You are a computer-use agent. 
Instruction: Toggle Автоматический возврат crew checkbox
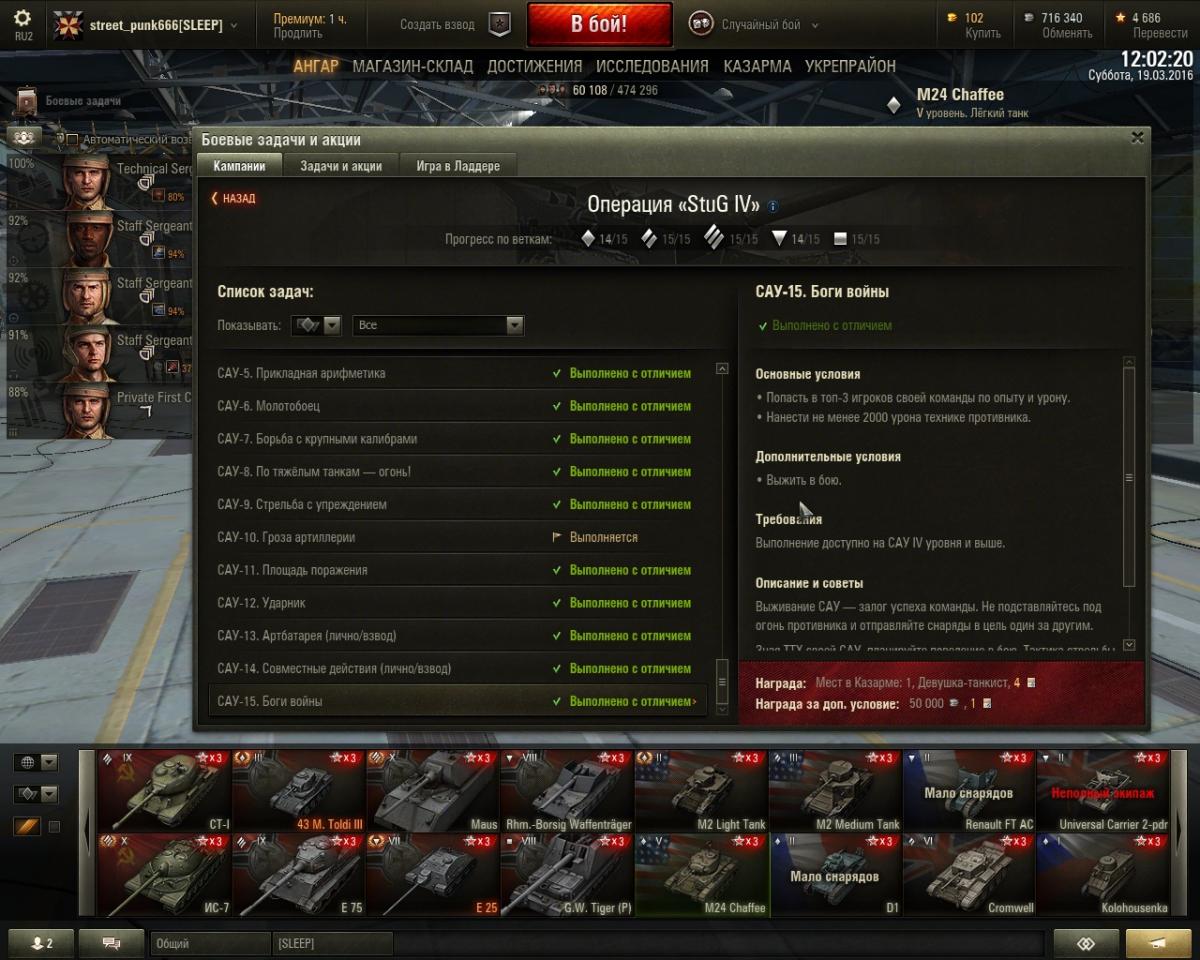click(x=71, y=140)
